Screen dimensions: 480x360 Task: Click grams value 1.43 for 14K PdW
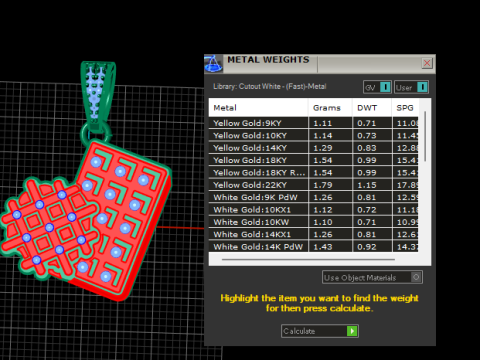click(323, 247)
